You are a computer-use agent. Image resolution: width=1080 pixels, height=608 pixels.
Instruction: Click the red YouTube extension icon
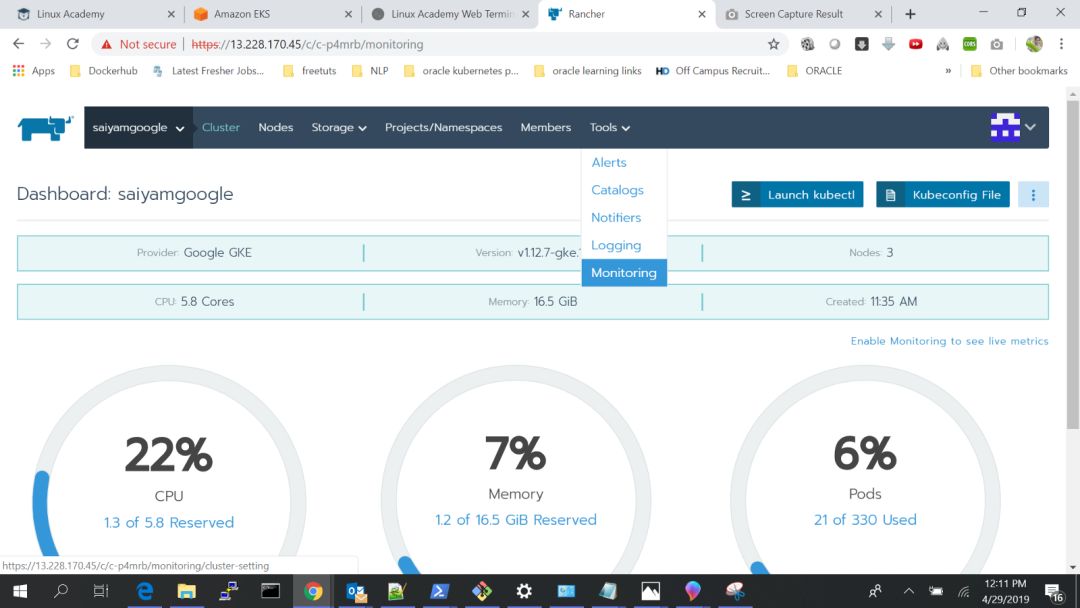pyautogui.click(x=915, y=44)
